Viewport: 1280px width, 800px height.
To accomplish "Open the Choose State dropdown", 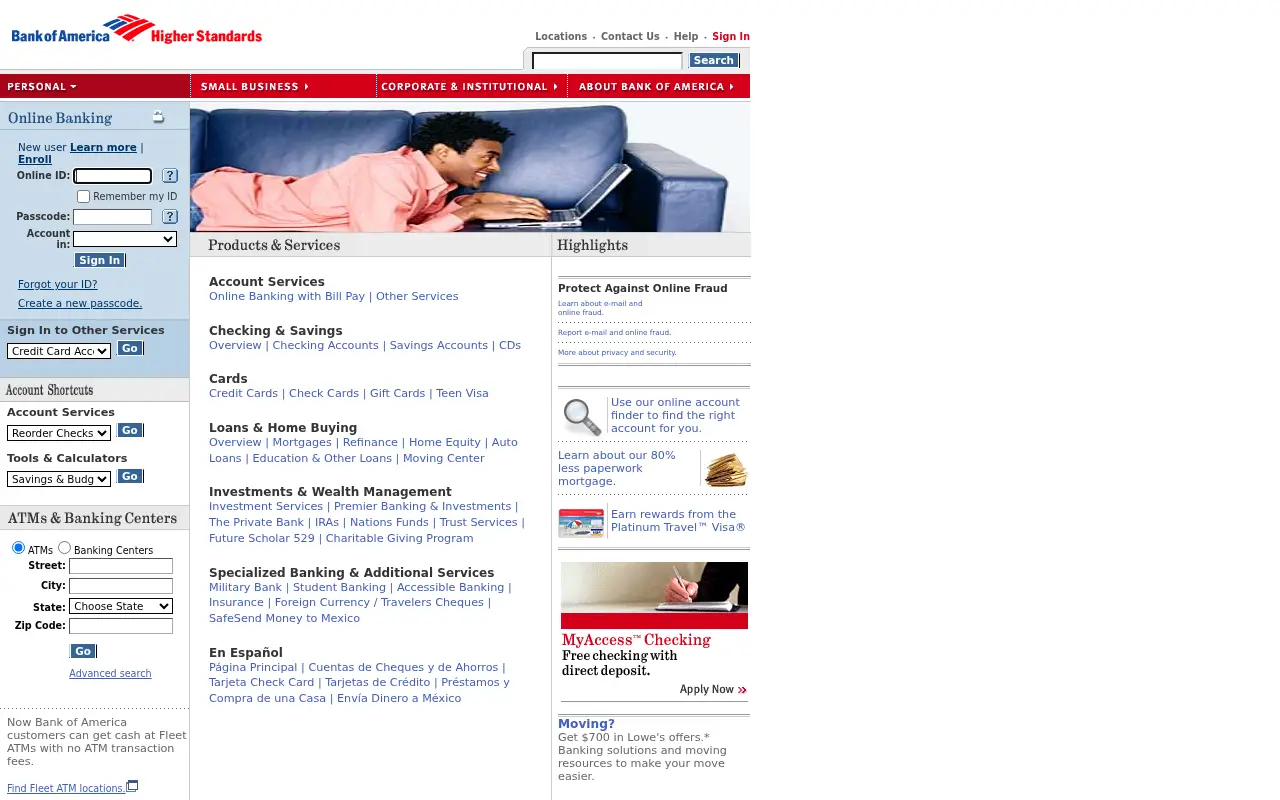I will tap(121, 606).
